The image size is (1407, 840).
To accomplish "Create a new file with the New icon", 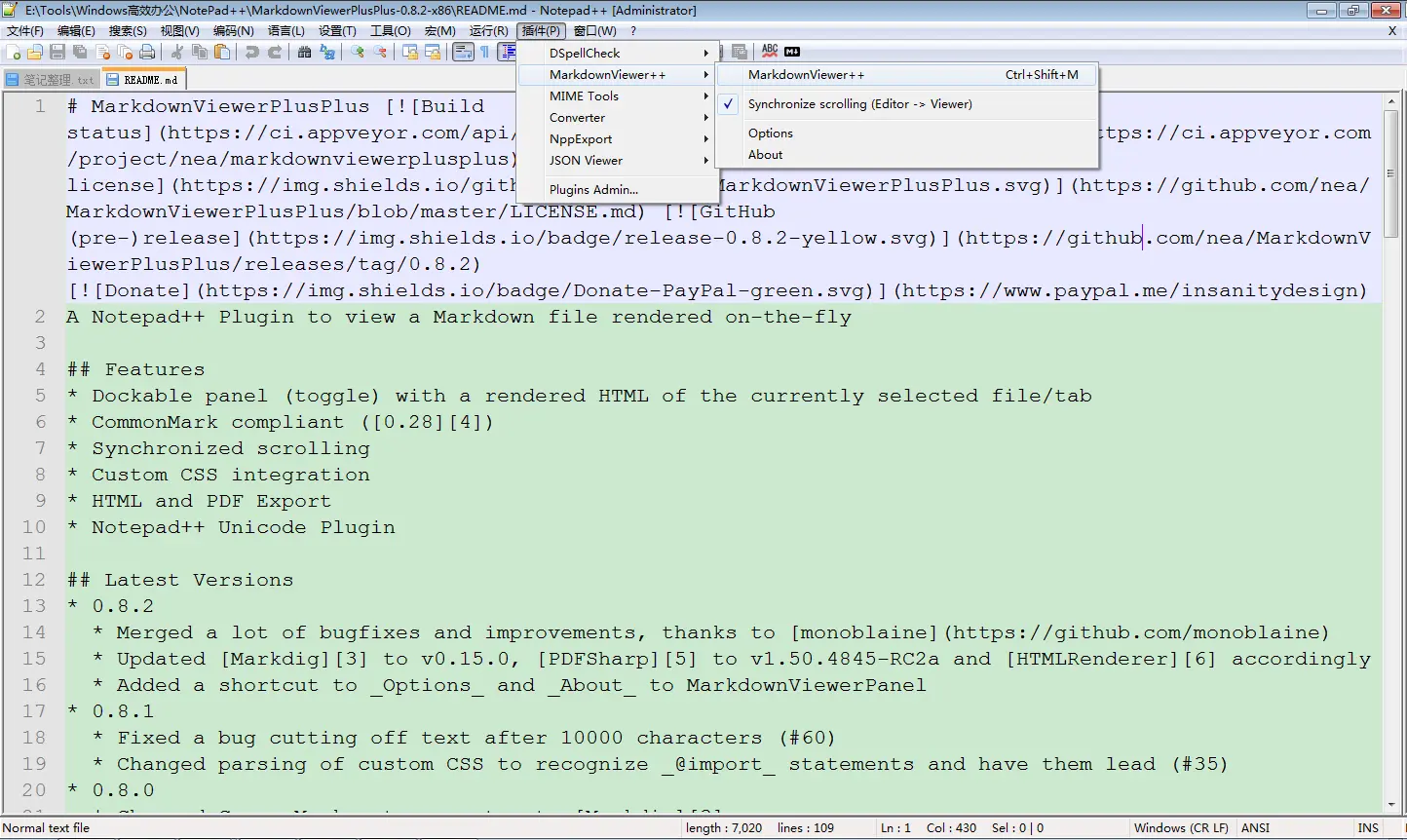I will tap(13, 52).
